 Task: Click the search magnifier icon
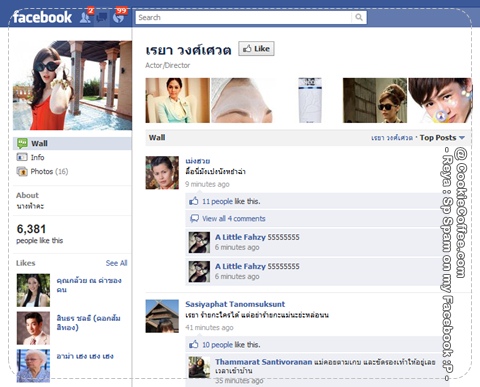click(x=359, y=17)
